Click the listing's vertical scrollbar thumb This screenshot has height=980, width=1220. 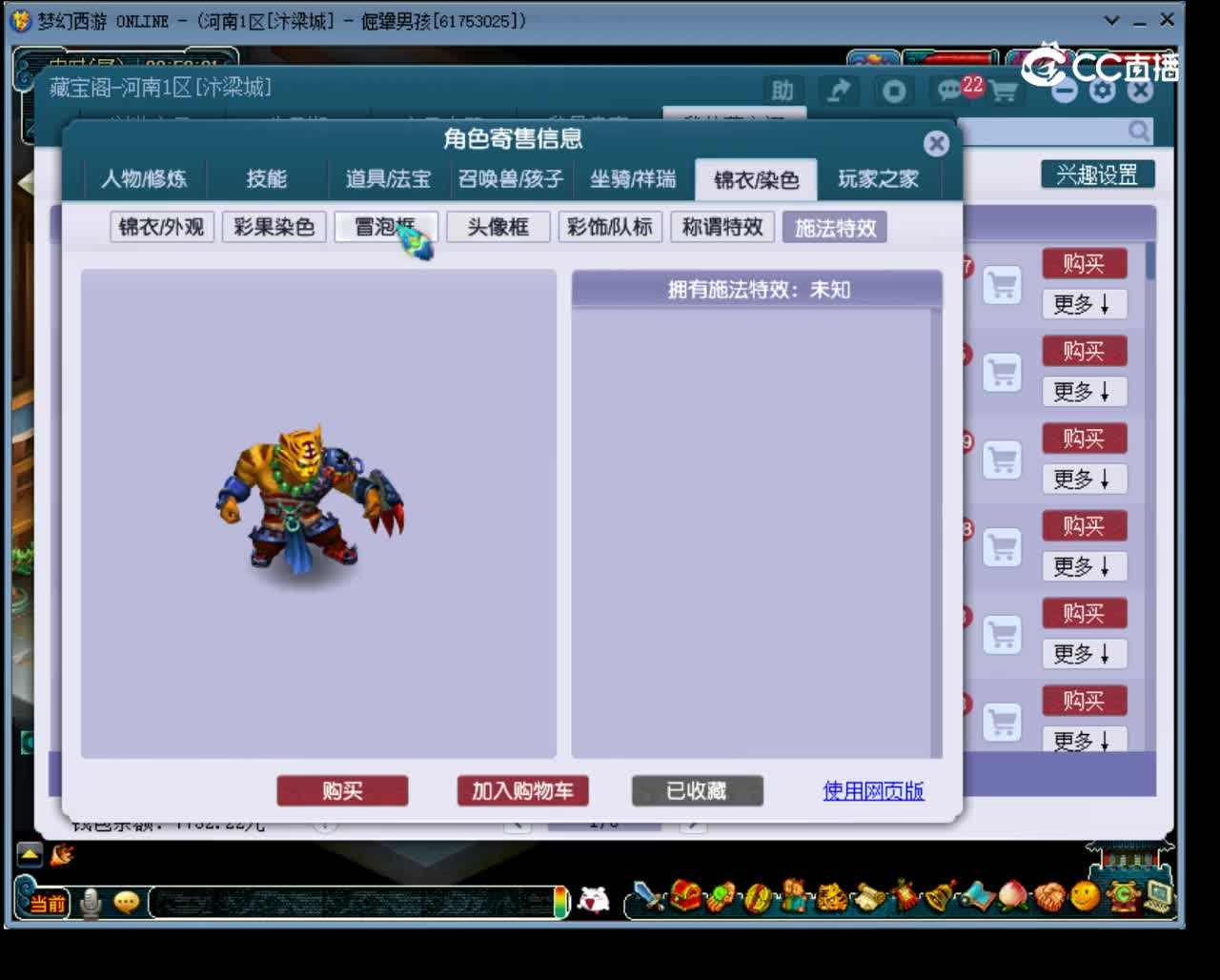pos(1150,259)
